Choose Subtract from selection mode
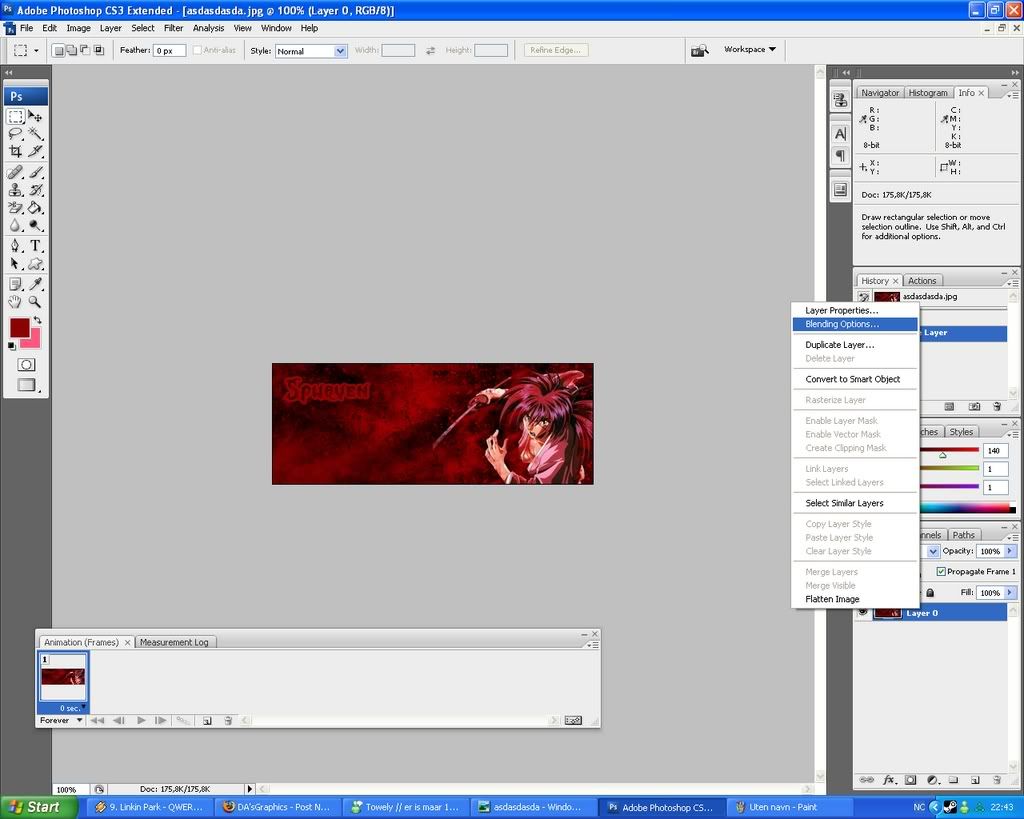1024x819 pixels. [x=85, y=50]
